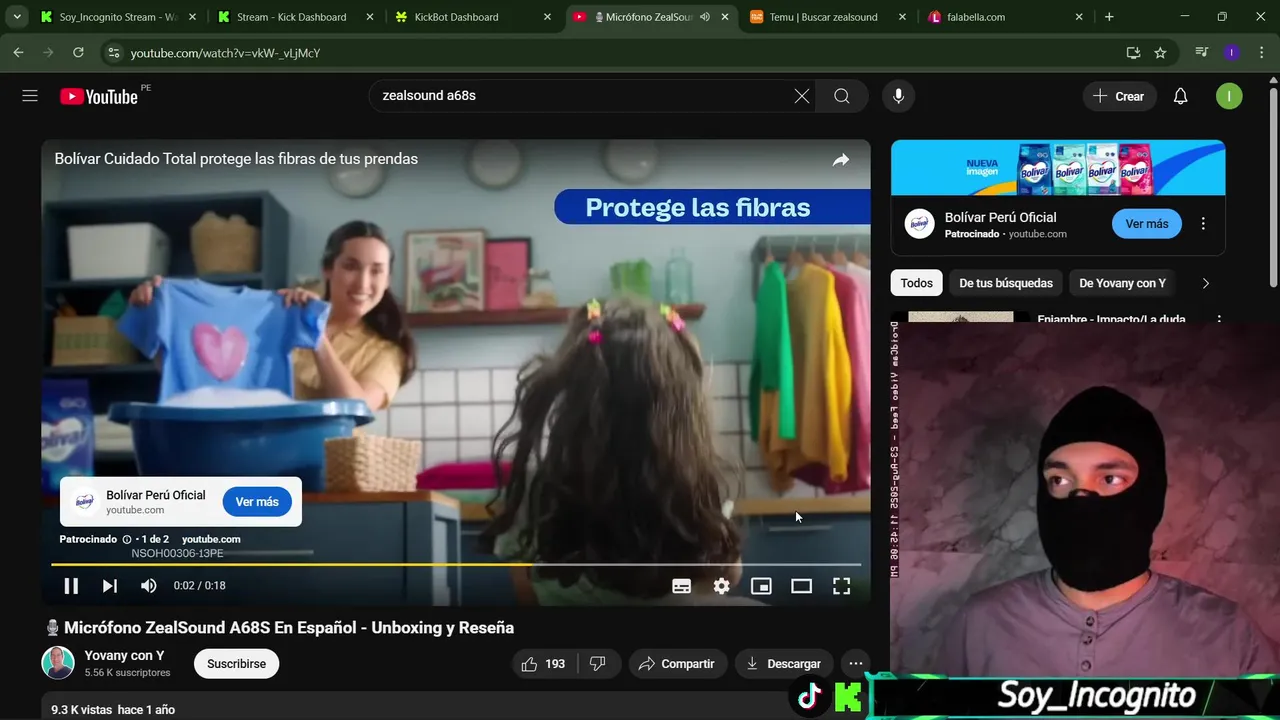Enter full screen mode
The height and width of the screenshot is (720, 1280).
pyautogui.click(x=842, y=587)
